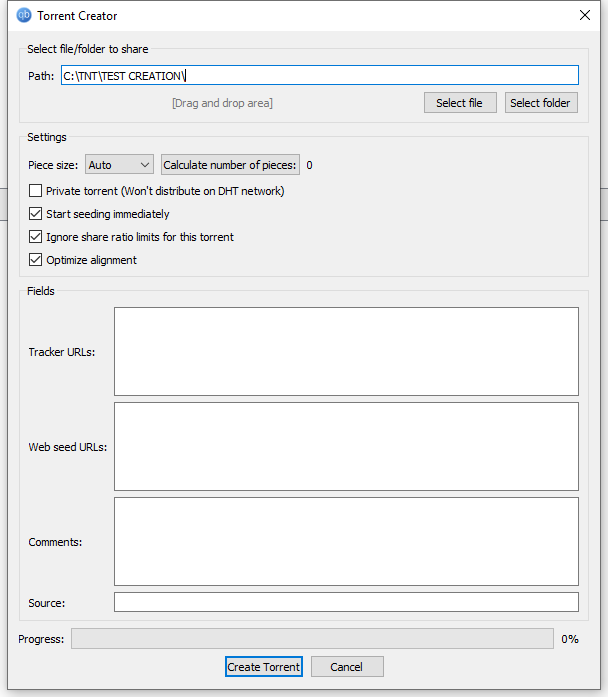Disable the Optimize alignment checkbox
608x697 pixels.
pyautogui.click(x=36, y=260)
